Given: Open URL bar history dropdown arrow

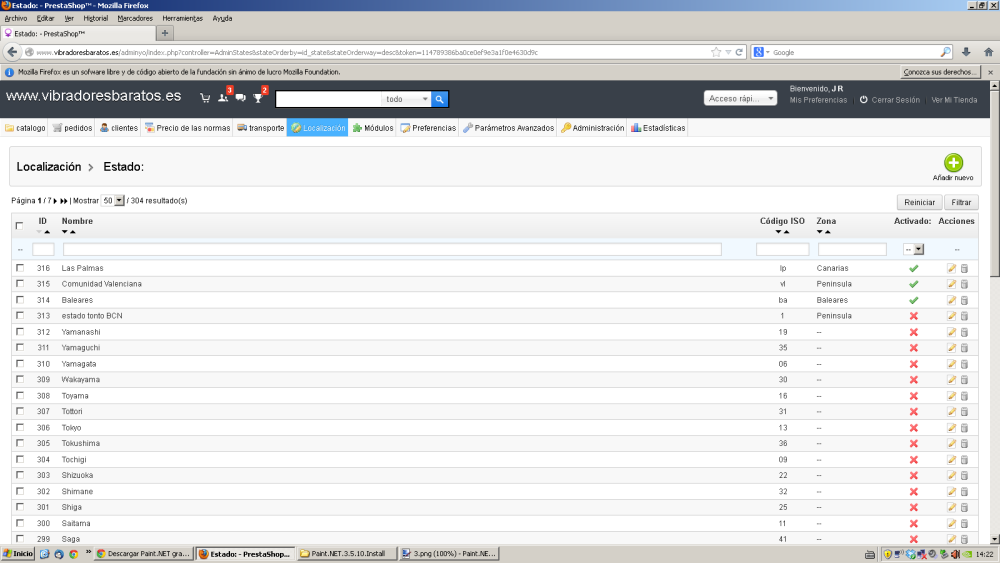Looking at the screenshot, I should [x=728, y=52].
